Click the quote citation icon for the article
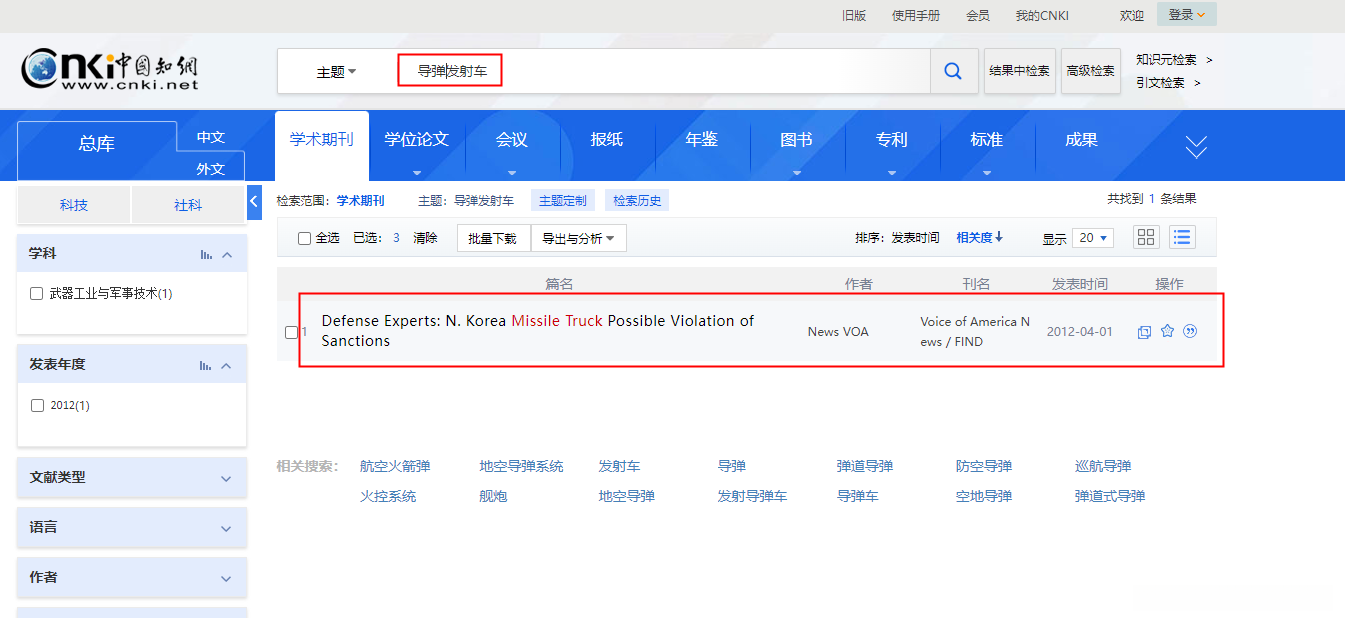 click(1190, 331)
